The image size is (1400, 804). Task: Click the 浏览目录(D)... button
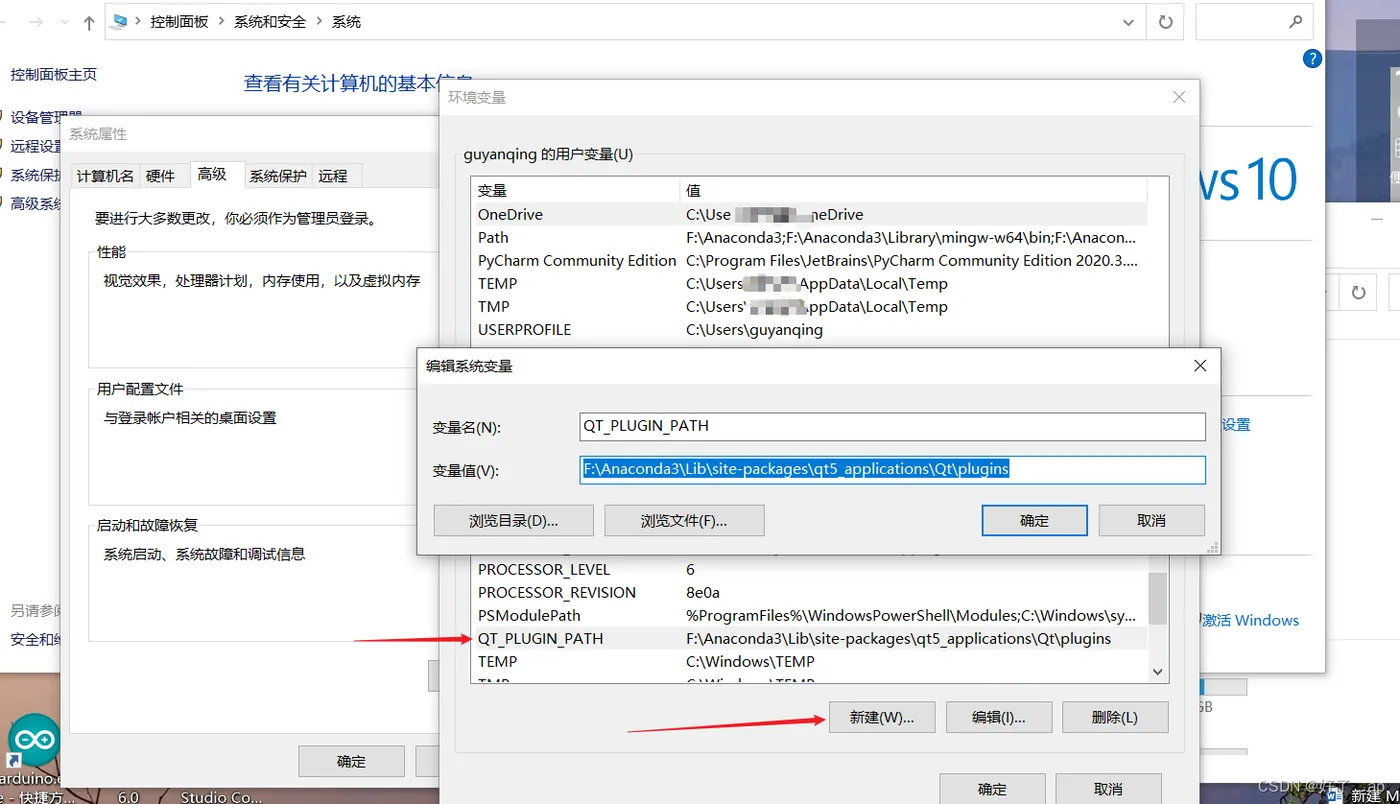pos(514,520)
